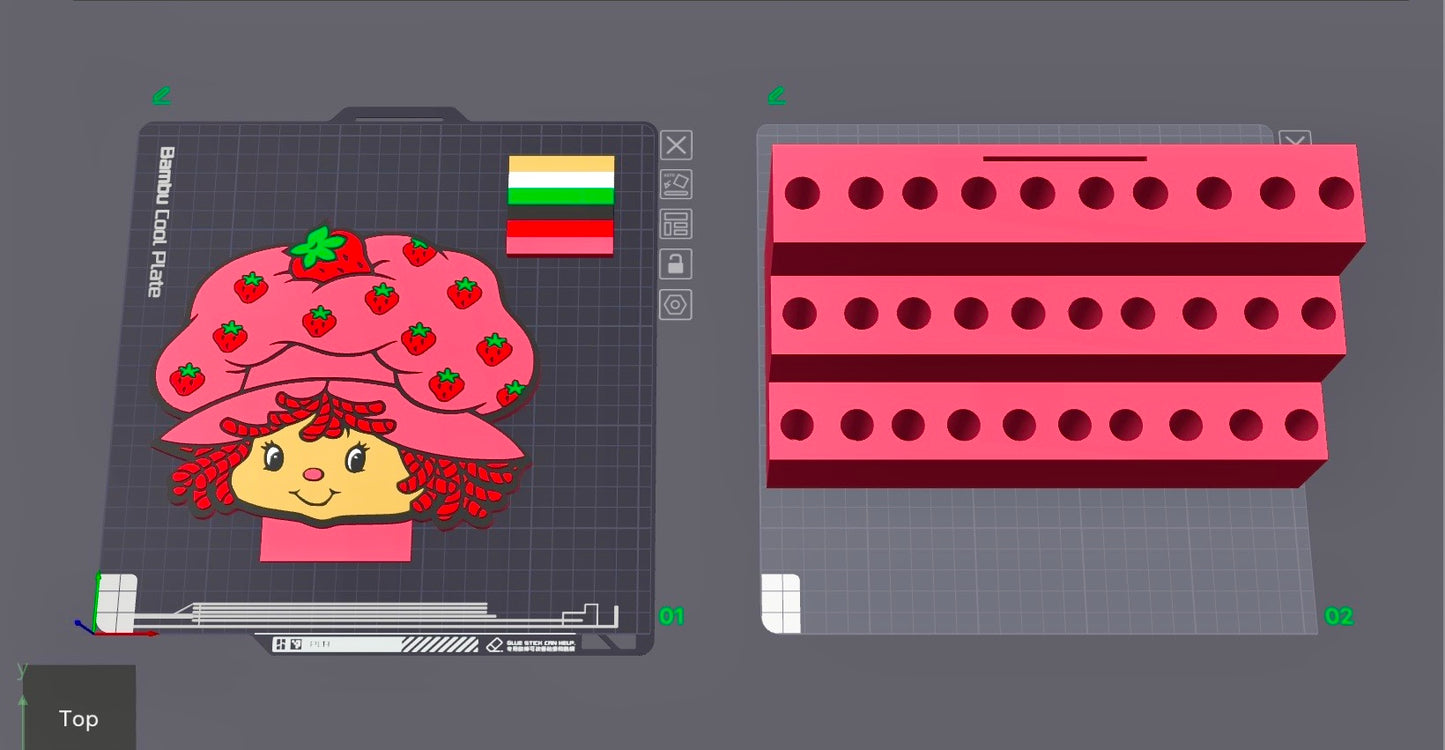Arrange objects on plate 01
The width and height of the screenshot is (1445, 750).
pos(676,225)
